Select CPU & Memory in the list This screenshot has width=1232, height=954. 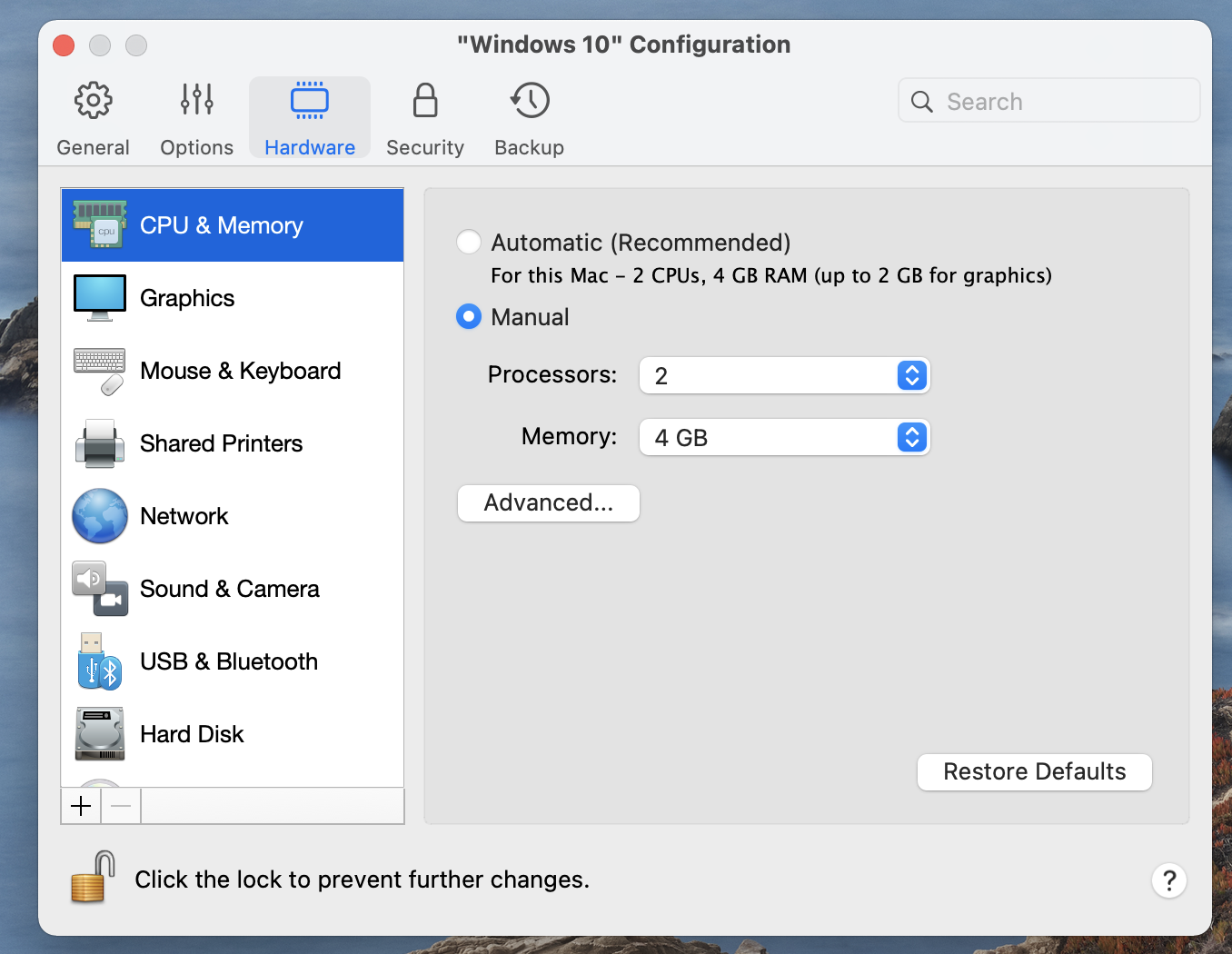(x=233, y=225)
